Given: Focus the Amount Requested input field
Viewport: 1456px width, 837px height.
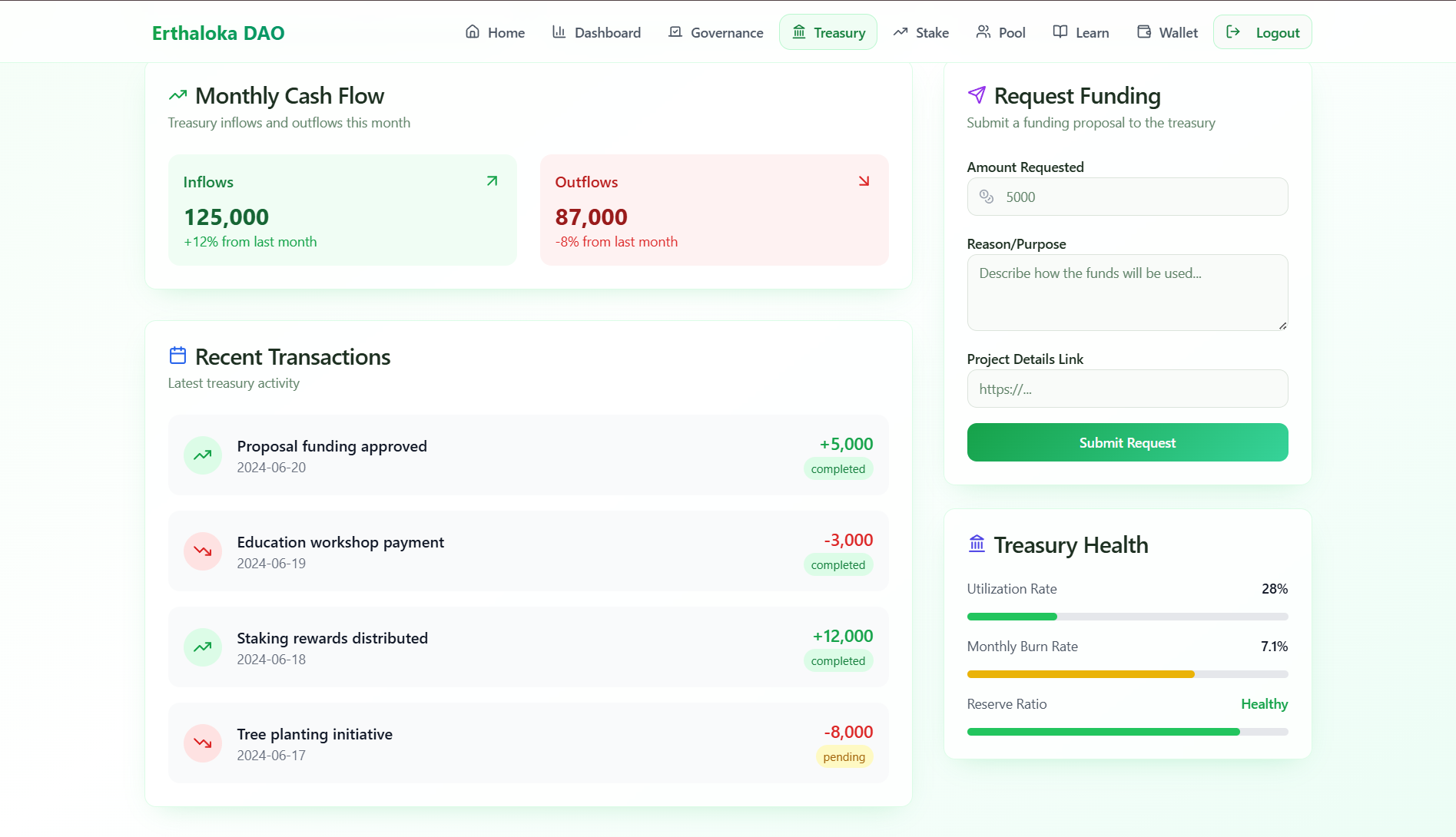Looking at the screenshot, I should (1127, 197).
